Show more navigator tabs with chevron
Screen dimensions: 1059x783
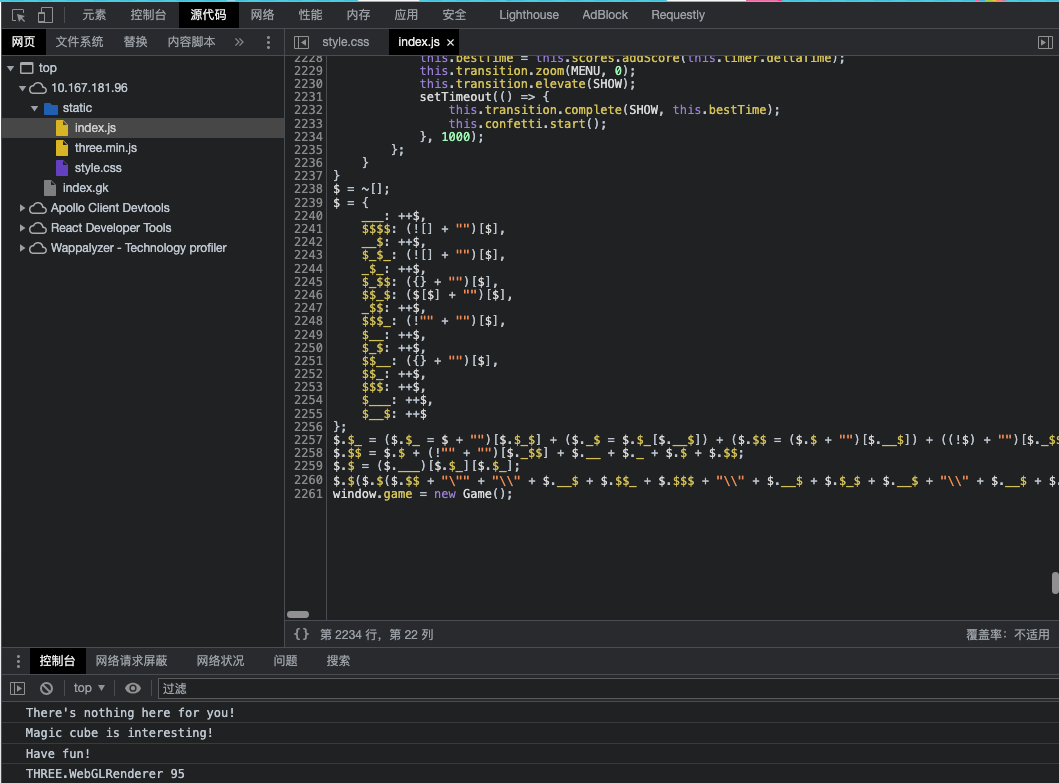239,42
